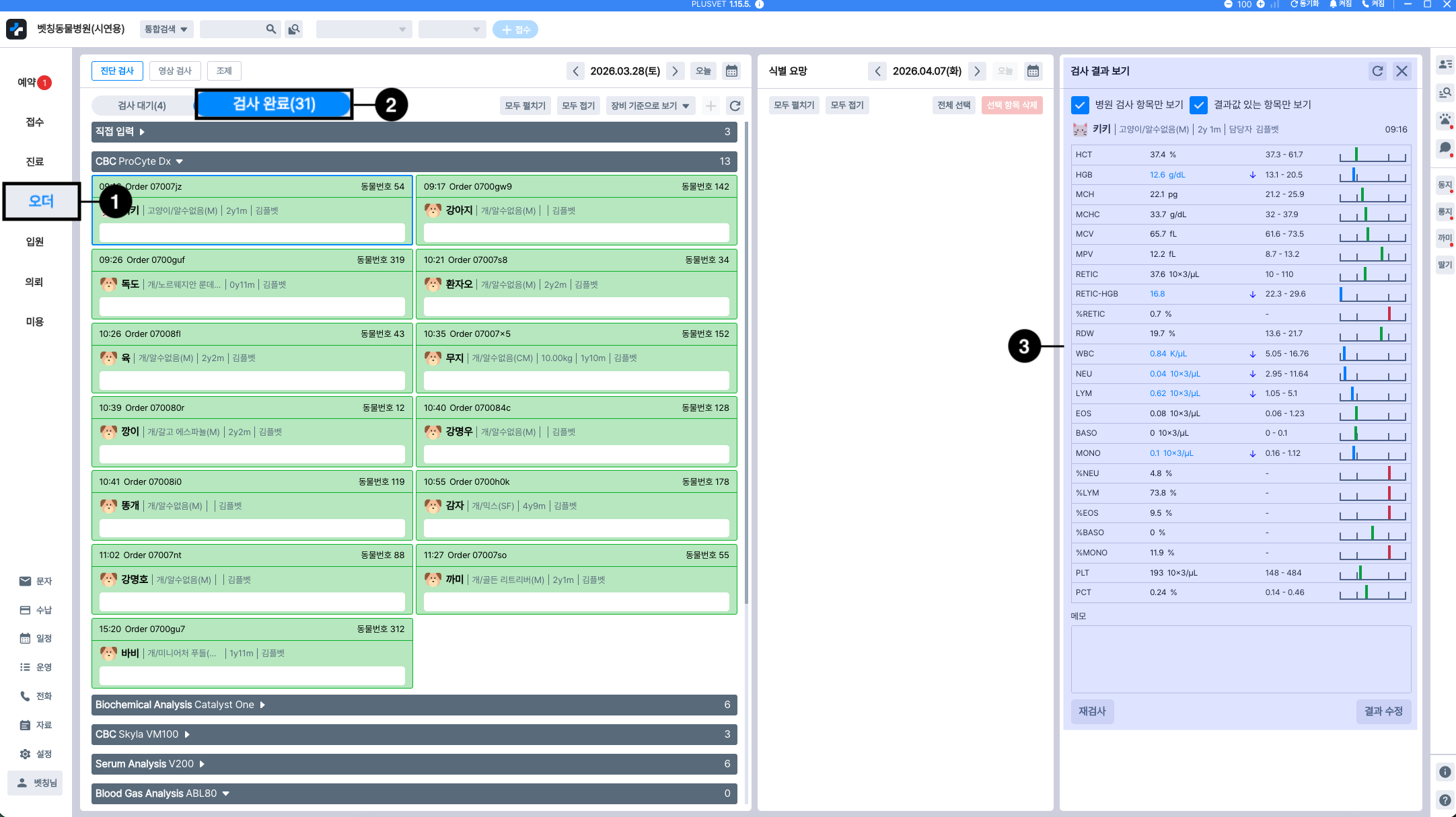Click the plus icon next to sort dropdown

tap(711, 106)
